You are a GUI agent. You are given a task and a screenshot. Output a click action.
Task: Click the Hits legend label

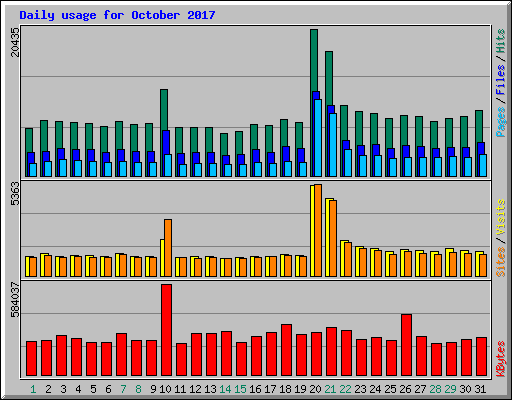(x=500, y=41)
